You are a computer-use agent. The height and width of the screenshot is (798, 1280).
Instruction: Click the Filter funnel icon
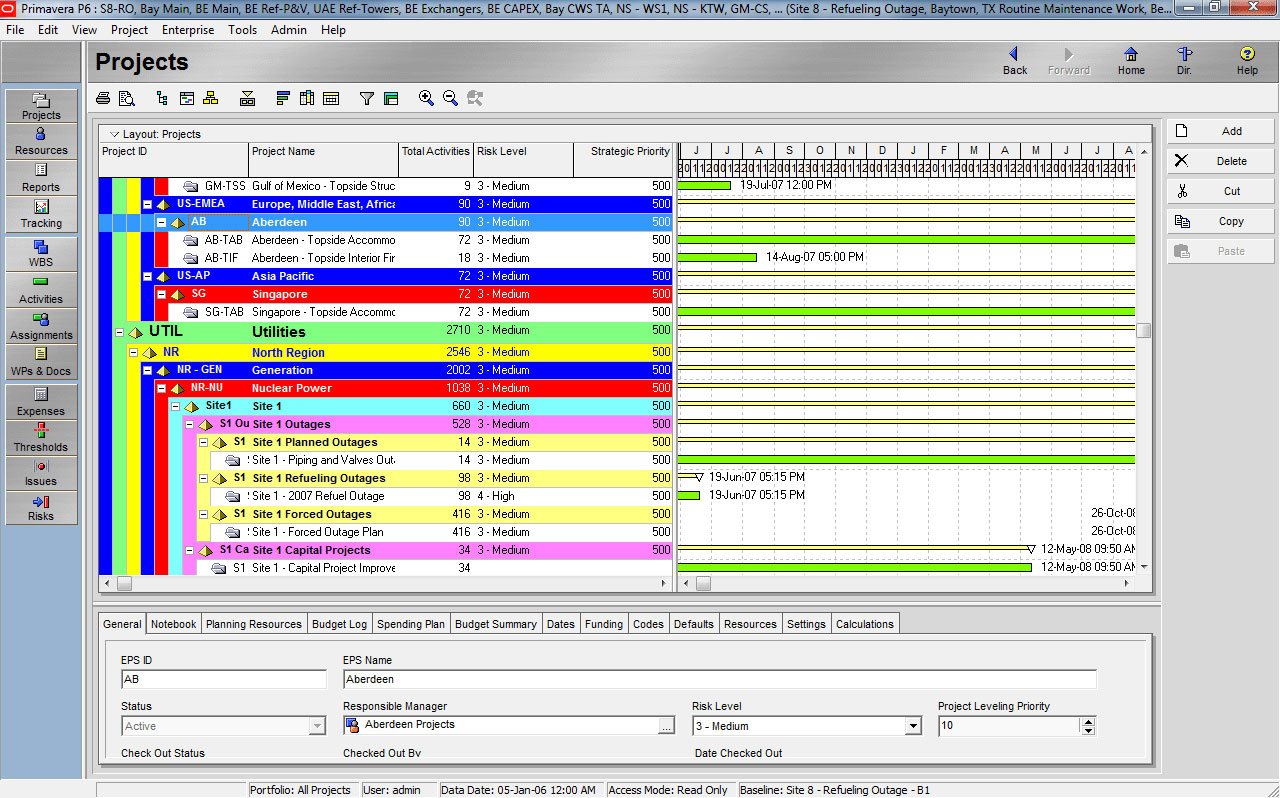coord(367,98)
